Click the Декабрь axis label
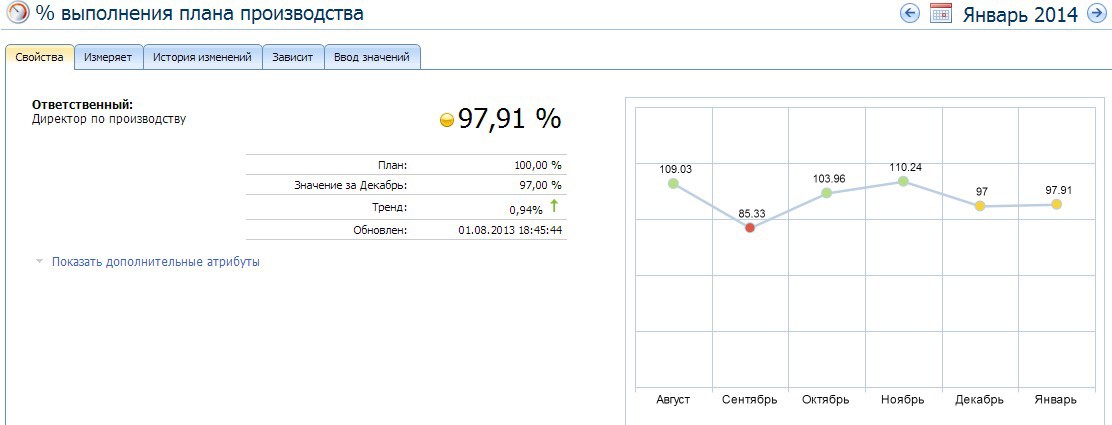Viewport: 1112px width, 425px height. click(x=979, y=399)
